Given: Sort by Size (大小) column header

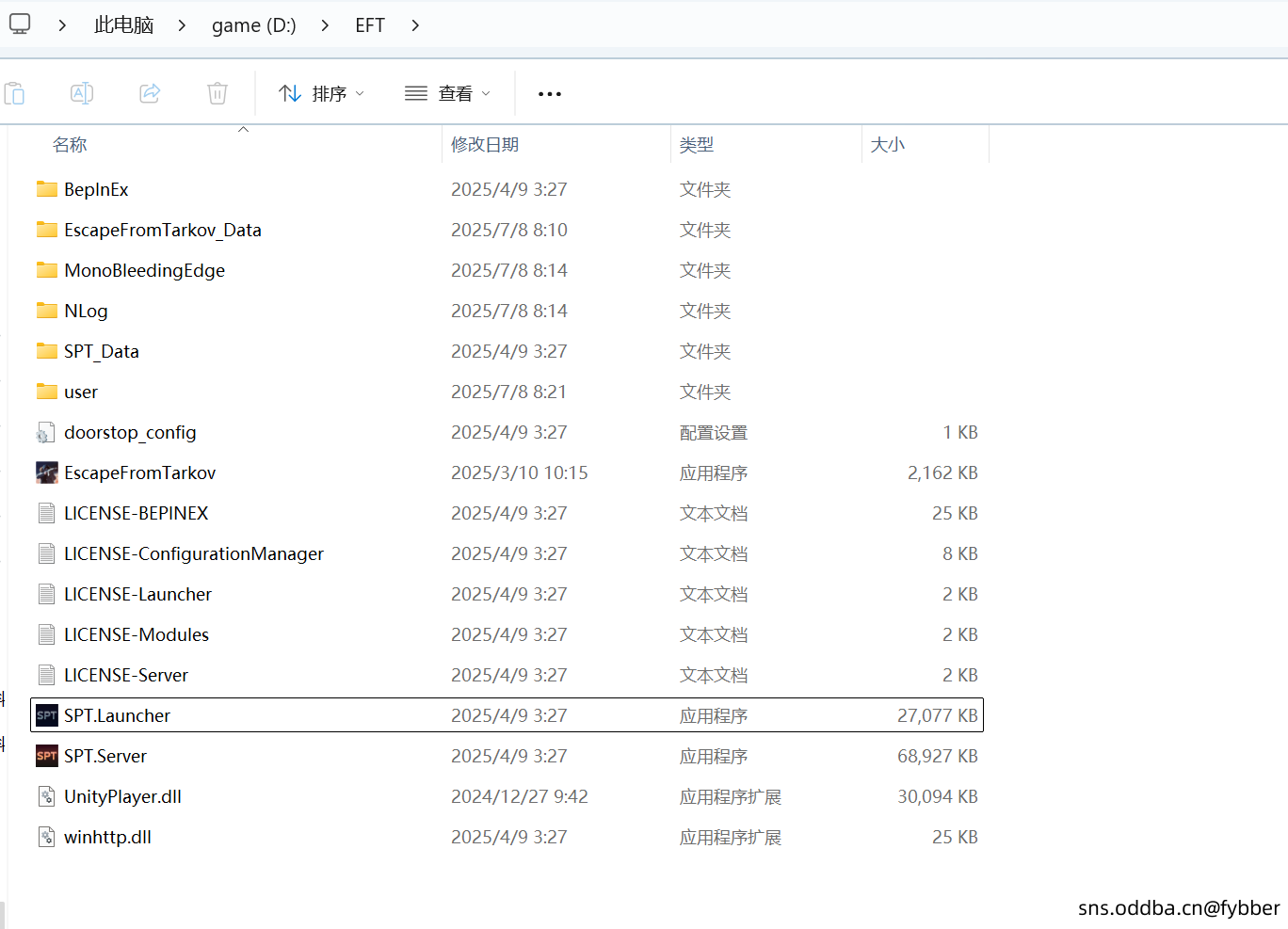Looking at the screenshot, I should coord(888,144).
